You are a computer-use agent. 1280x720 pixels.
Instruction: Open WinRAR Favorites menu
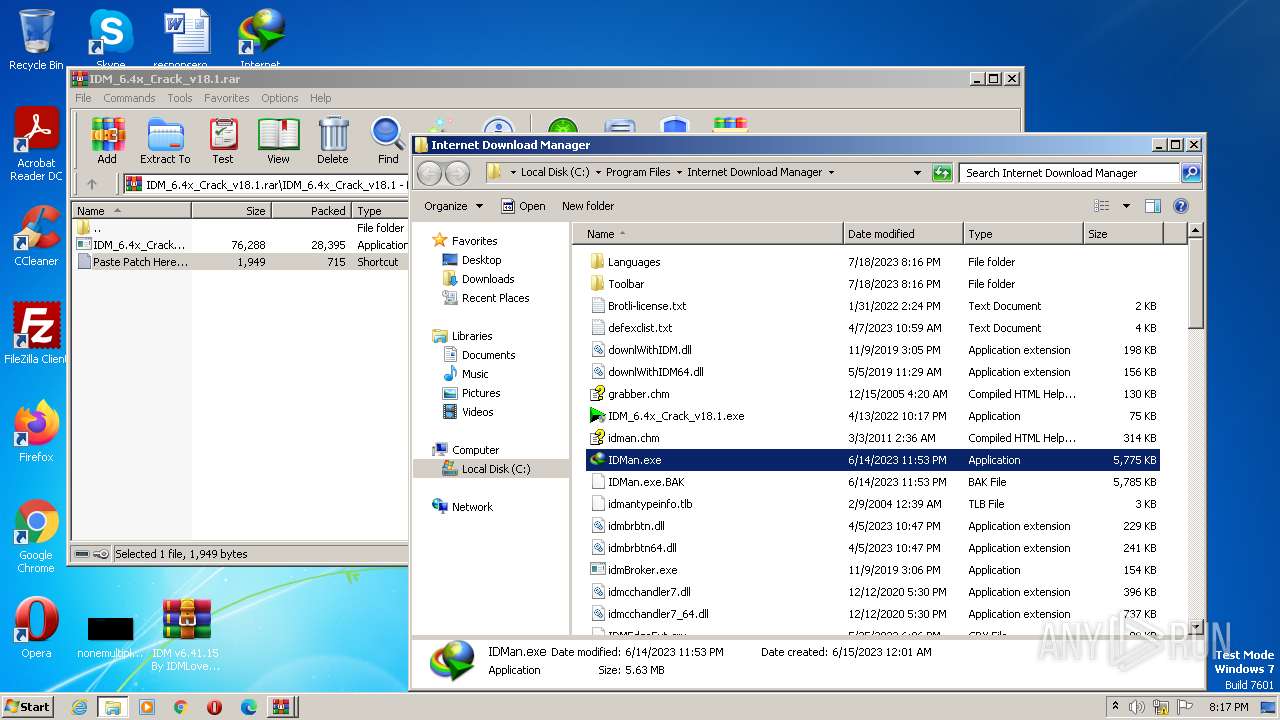227,98
